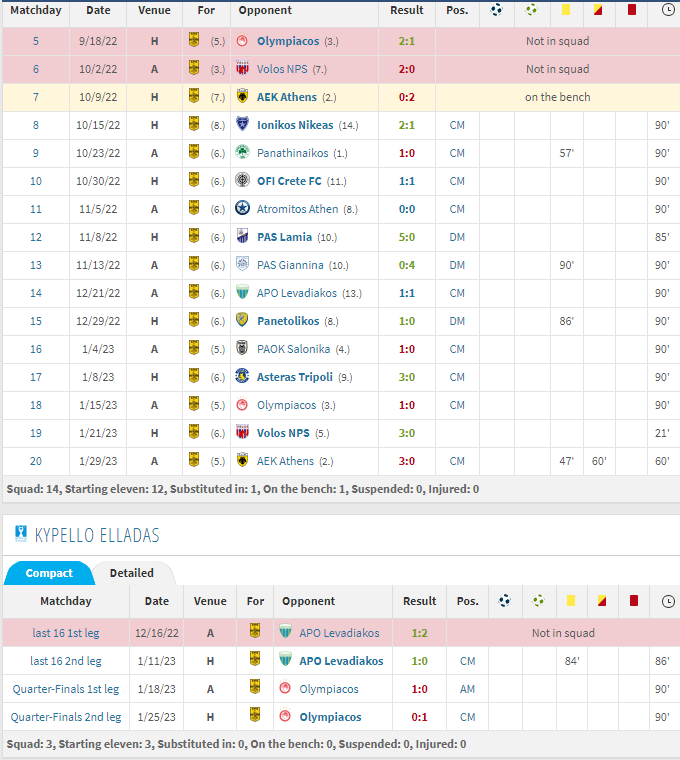The image size is (680, 760).
Task: Click assists icon in league table header
Action: point(532,10)
